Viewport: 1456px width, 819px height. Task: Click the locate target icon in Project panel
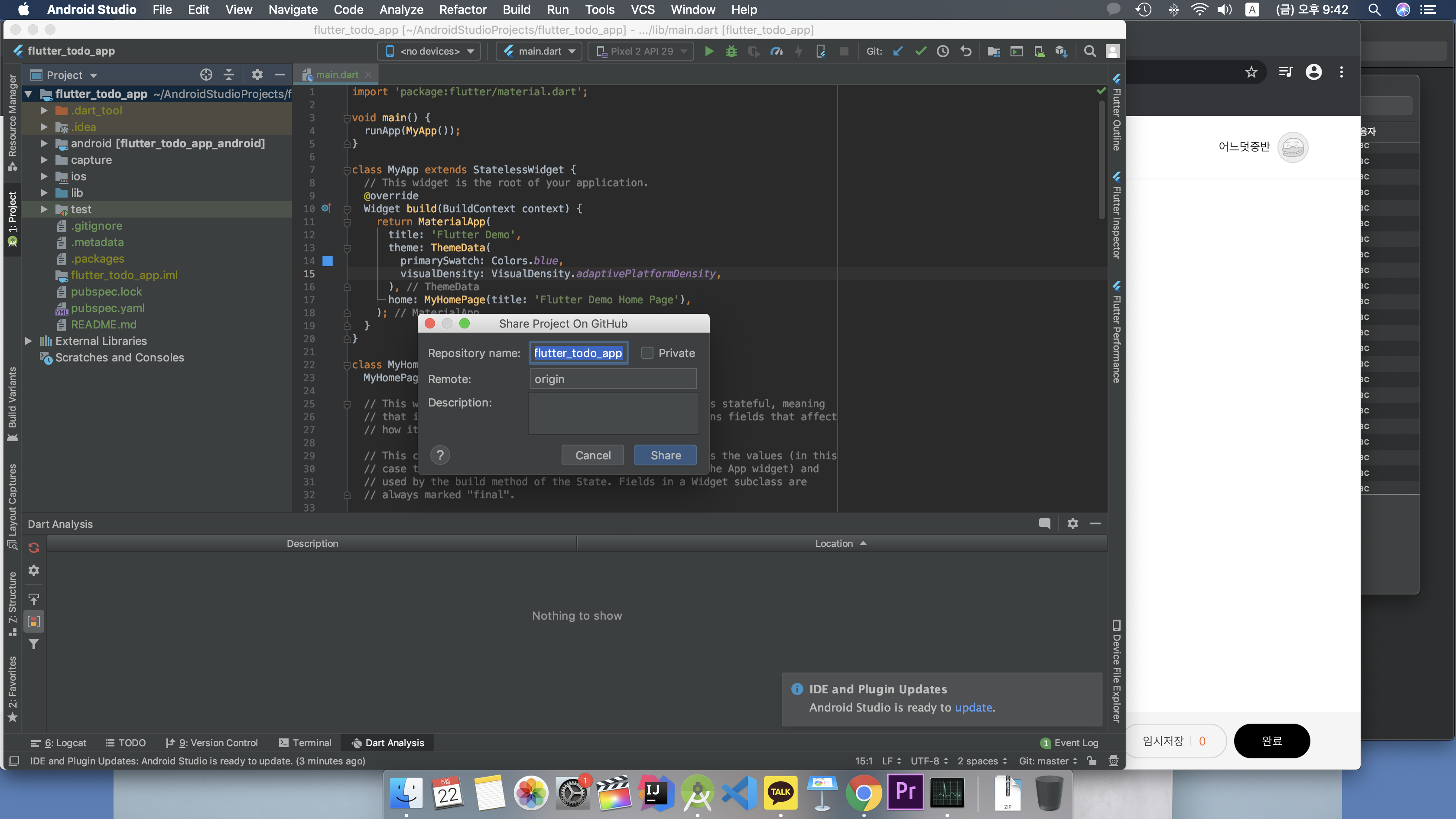click(x=206, y=75)
